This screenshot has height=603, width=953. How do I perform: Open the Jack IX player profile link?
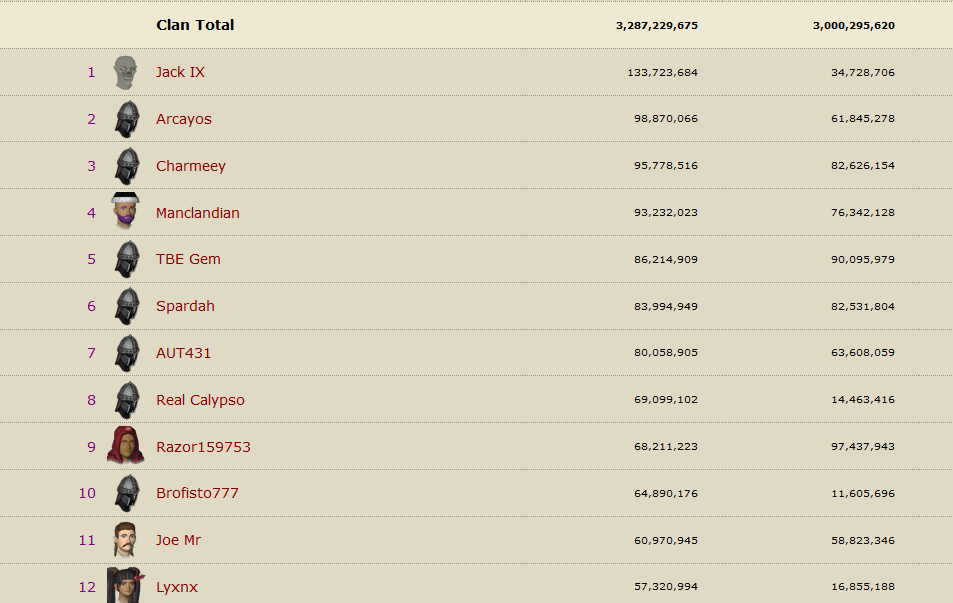click(x=180, y=72)
